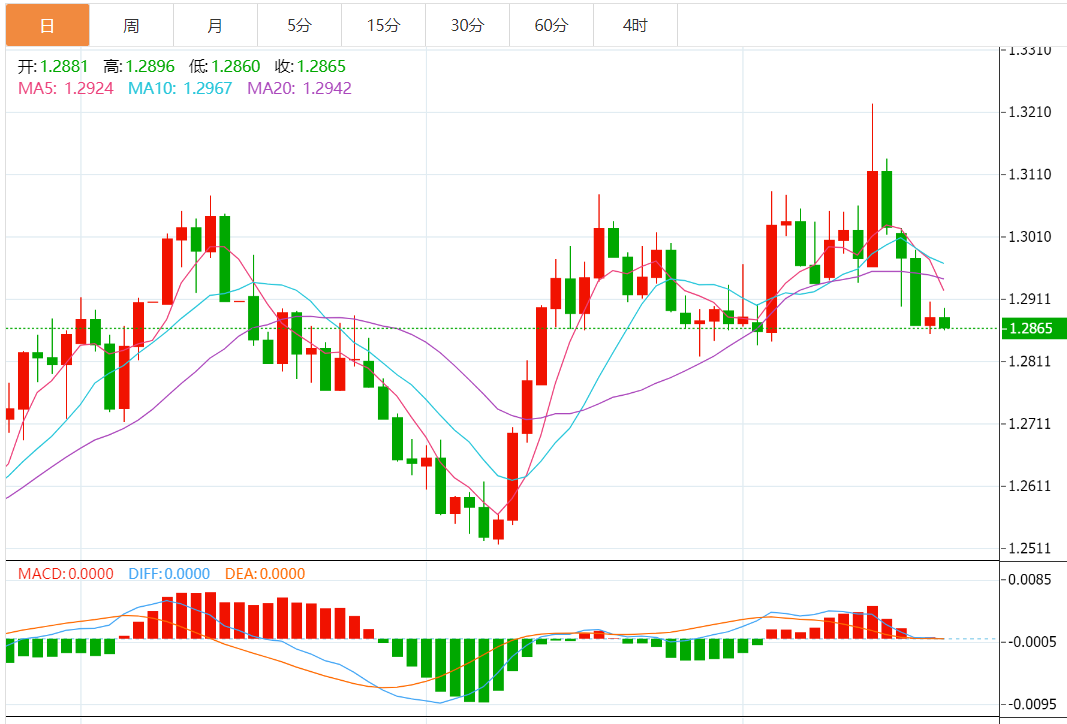The image size is (1067, 724).
Task: Click the 1.2511 price axis label
Action: click(1032, 548)
